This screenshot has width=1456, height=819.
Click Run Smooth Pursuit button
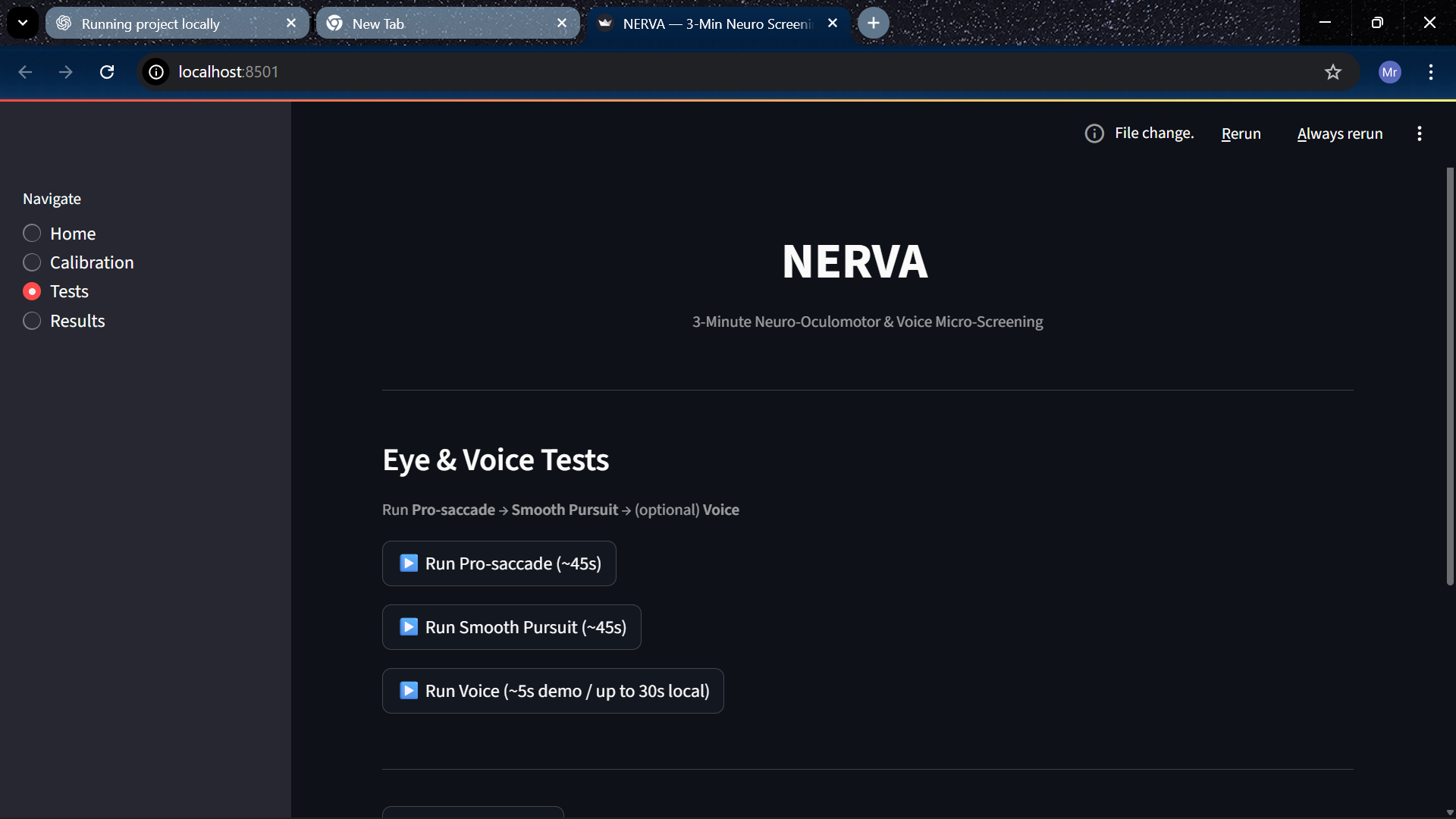pos(511,627)
